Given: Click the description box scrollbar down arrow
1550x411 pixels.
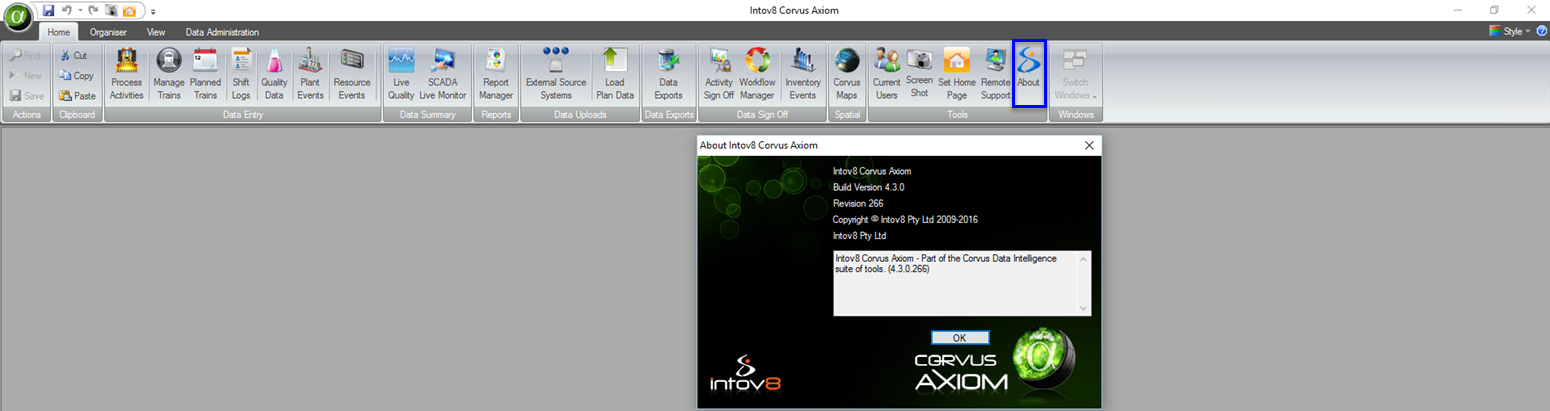Looking at the screenshot, I should (x=1083, y=308).
